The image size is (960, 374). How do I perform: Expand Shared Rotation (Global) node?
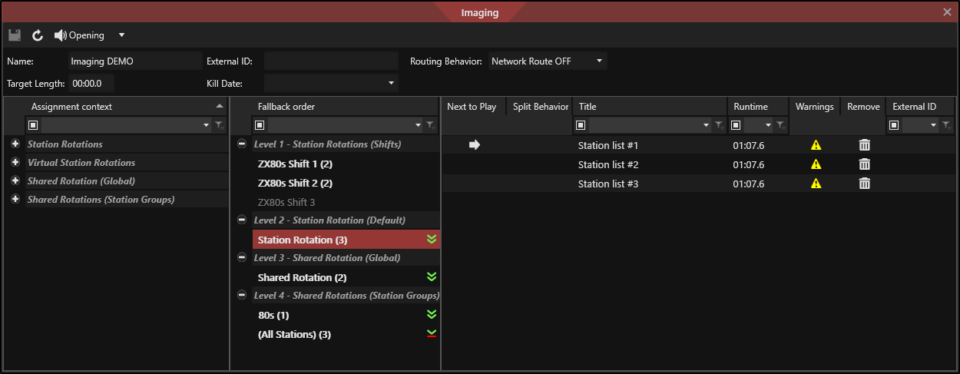(15, 181)
